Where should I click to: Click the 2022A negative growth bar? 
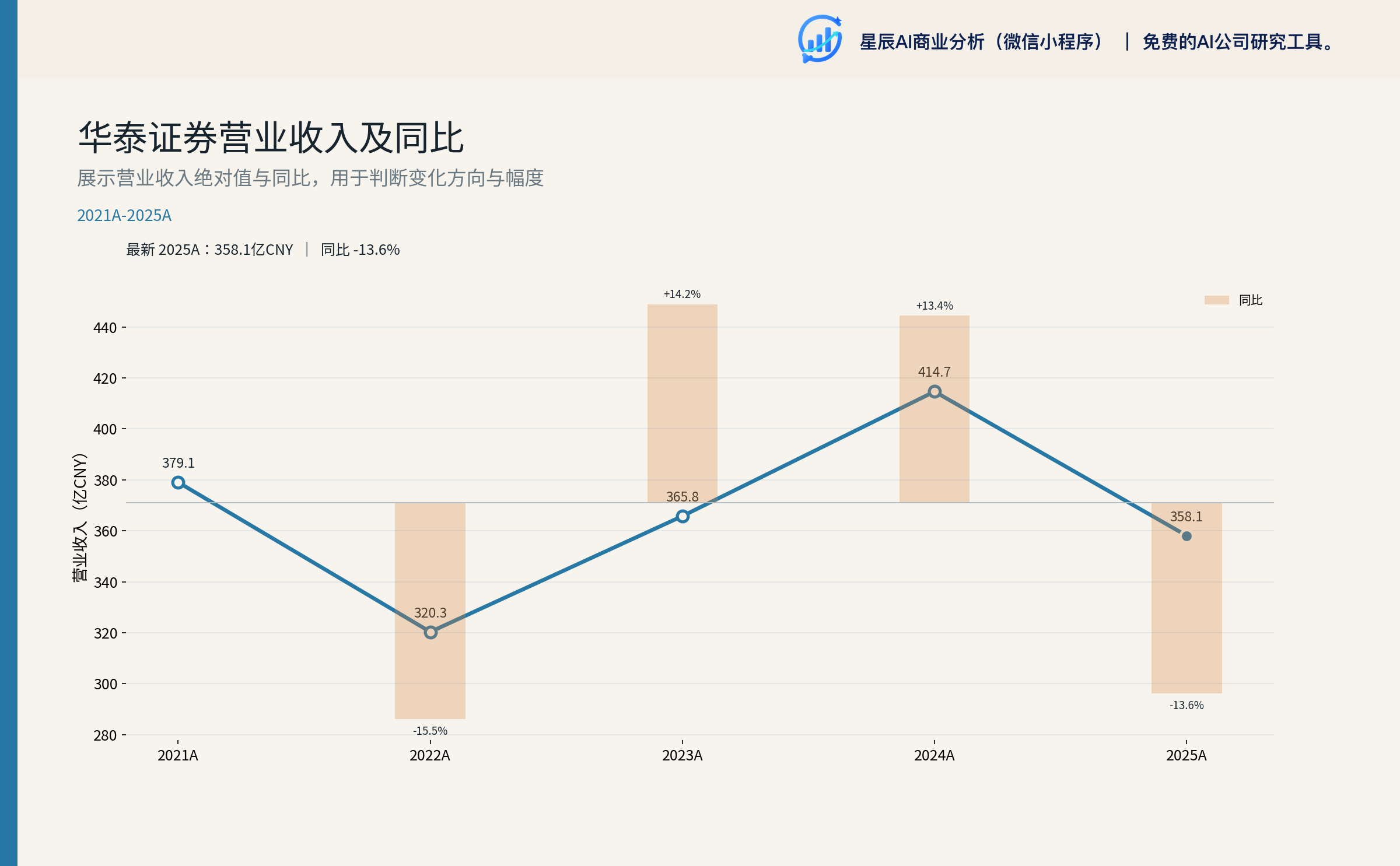point(430,611)
